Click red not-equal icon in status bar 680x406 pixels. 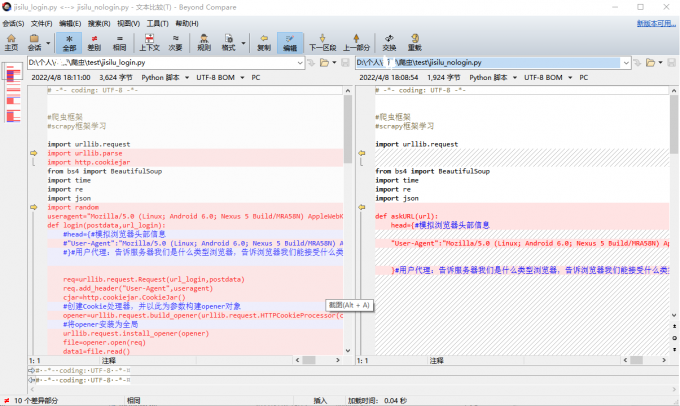point(7,400)
